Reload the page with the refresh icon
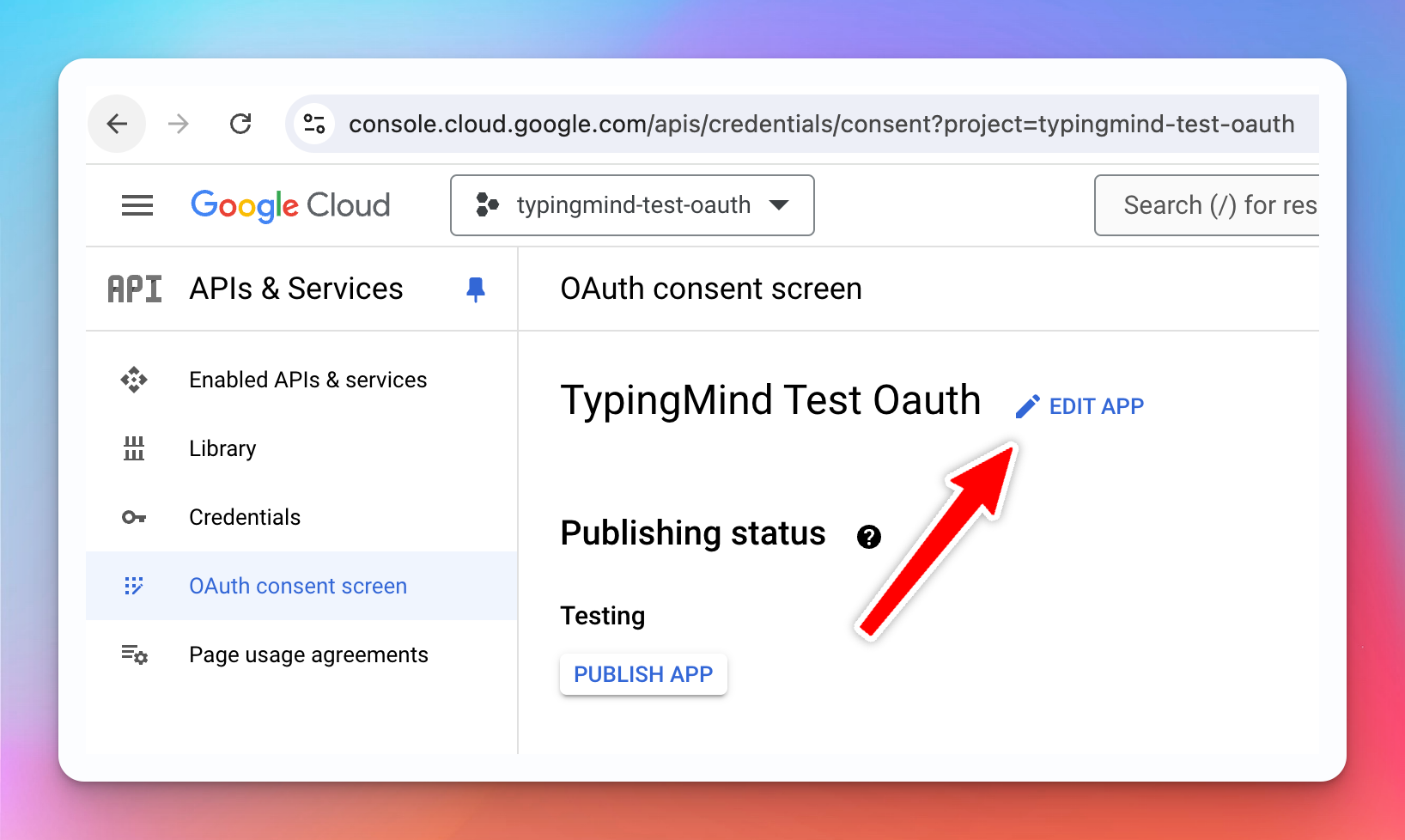The height and width of the screenshot is (840, 1405). point(240,124)
